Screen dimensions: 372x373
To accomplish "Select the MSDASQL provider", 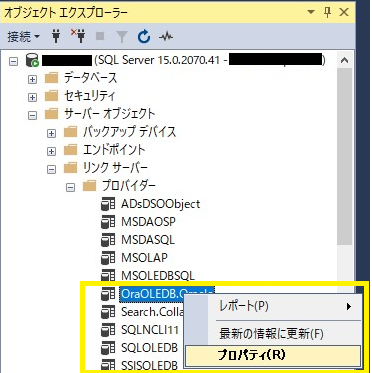I will tap(148, 240).
